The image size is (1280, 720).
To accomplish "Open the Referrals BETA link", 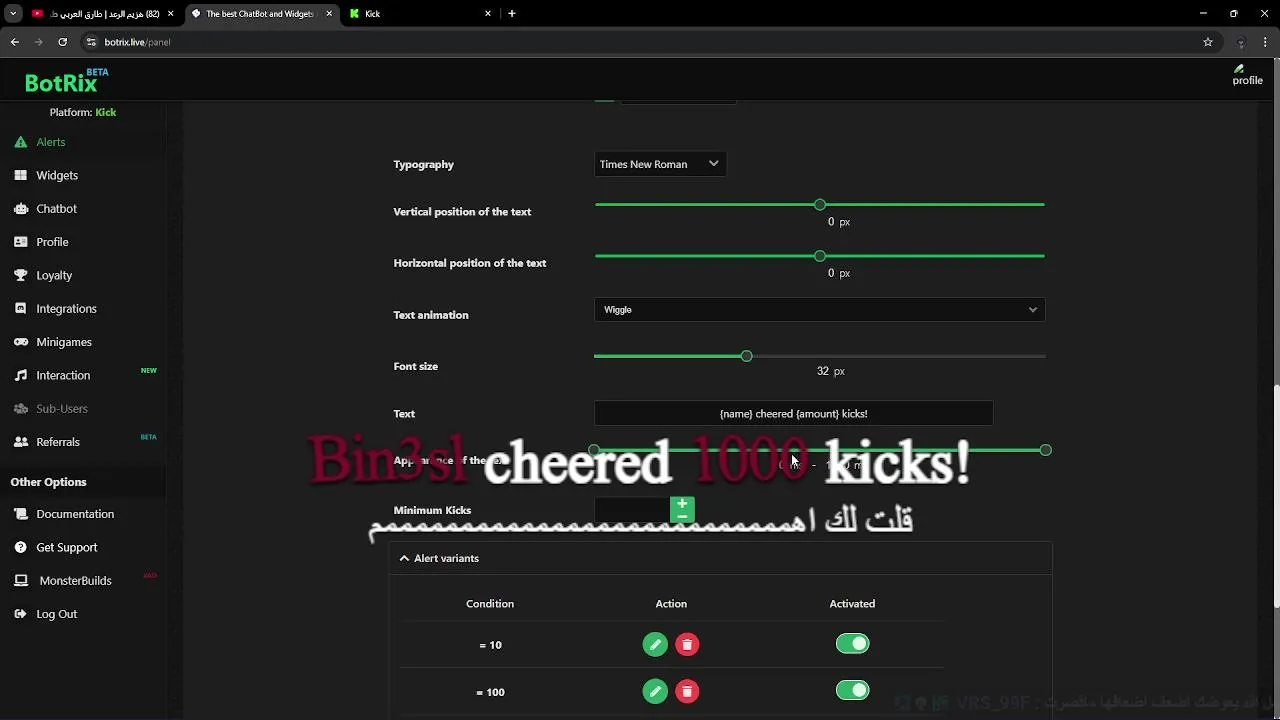I will 58,442.
